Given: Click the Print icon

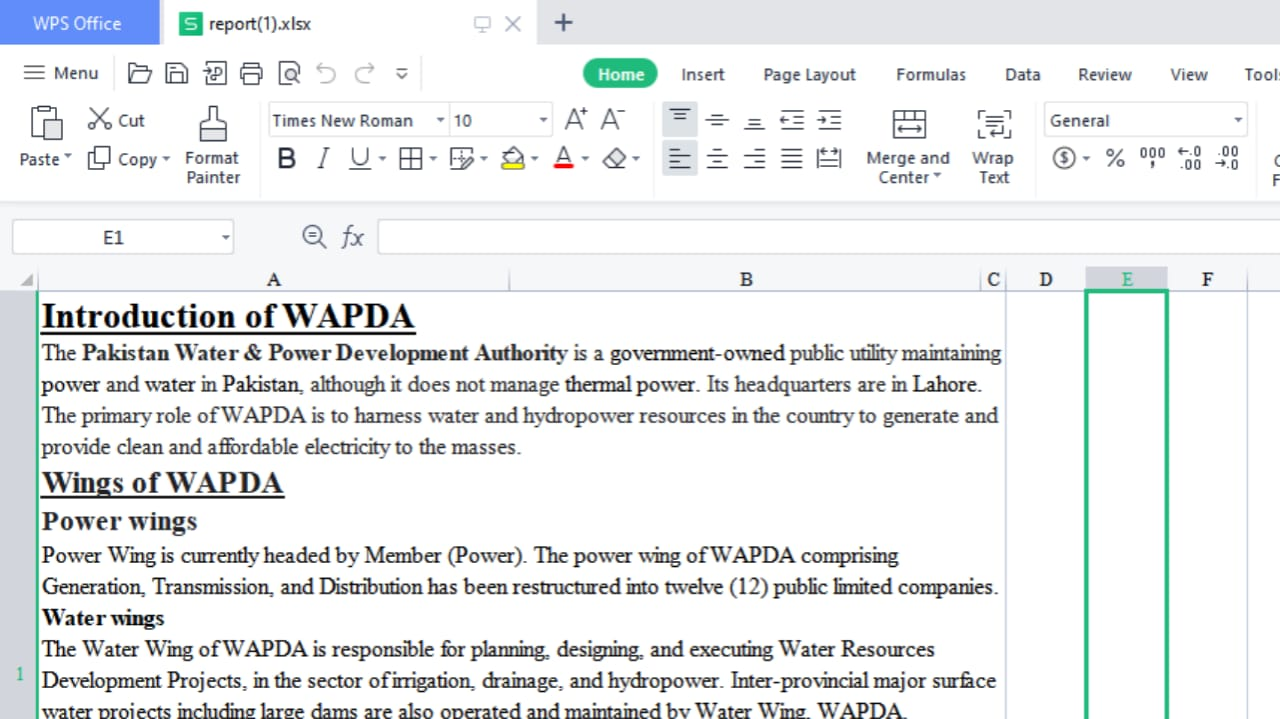Looking at the screenshot, I should tap(251, 73).
